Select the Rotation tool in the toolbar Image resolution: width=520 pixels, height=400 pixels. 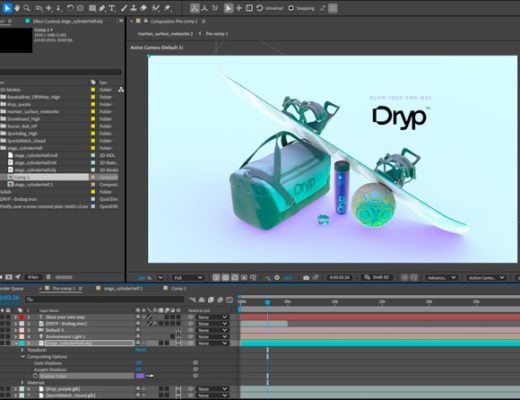pyautogui.click(x=70, y=8)
